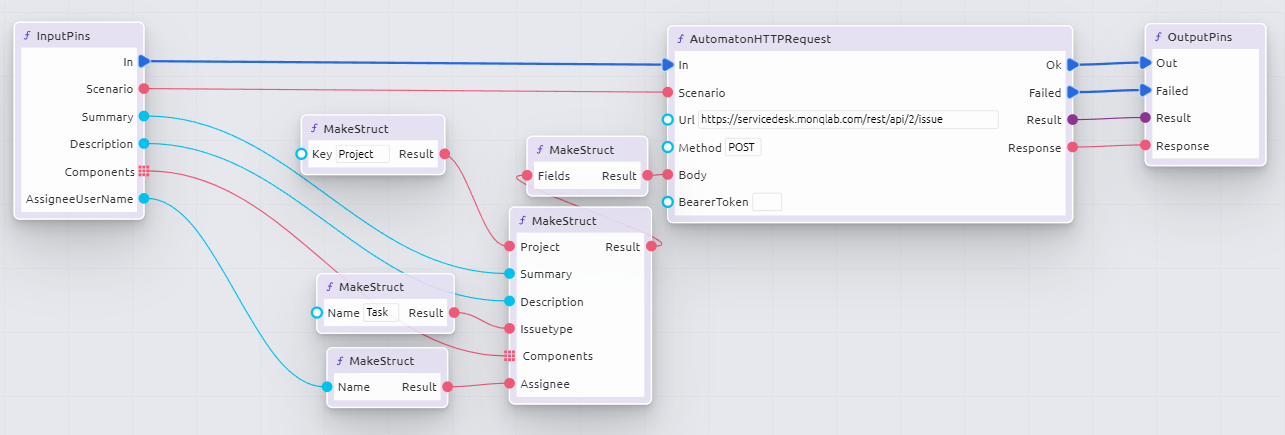The width and height of the screenshot is (1285, 435).
Task: Focus the empty BearerToken input box
Action: (766, 202)
